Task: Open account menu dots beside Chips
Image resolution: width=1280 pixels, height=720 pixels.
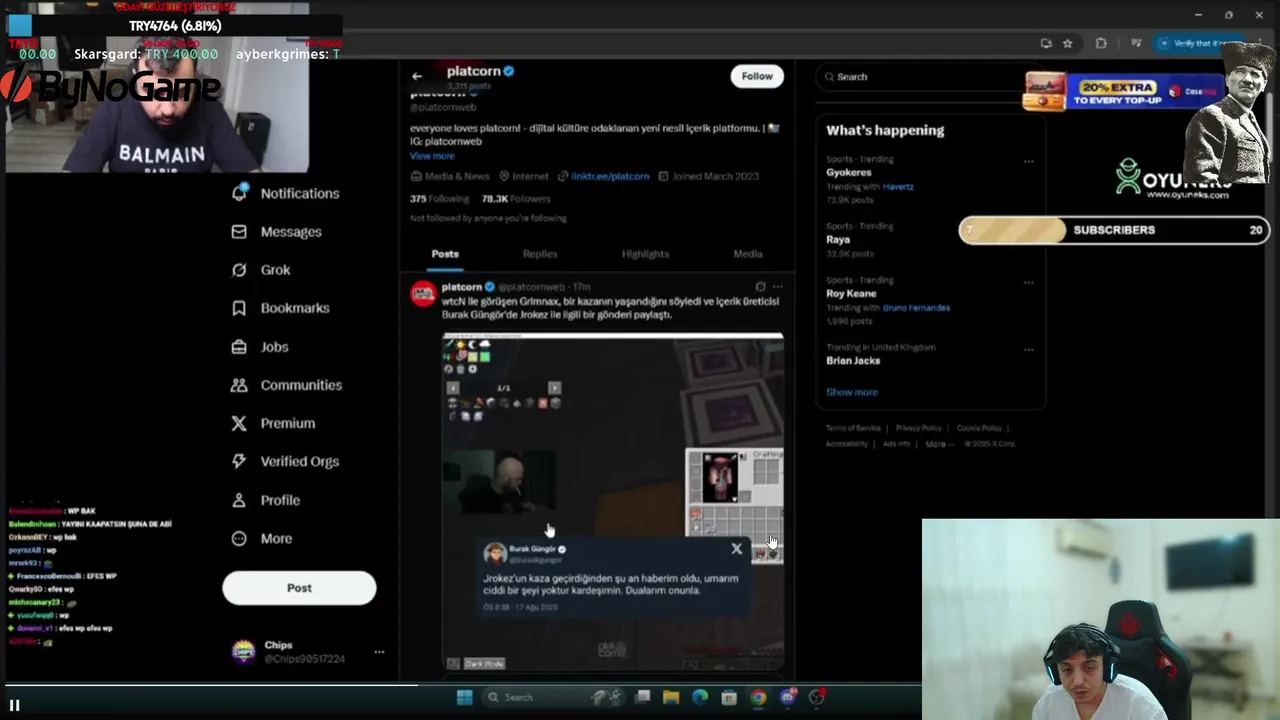Action: click(x=379, y=652)
